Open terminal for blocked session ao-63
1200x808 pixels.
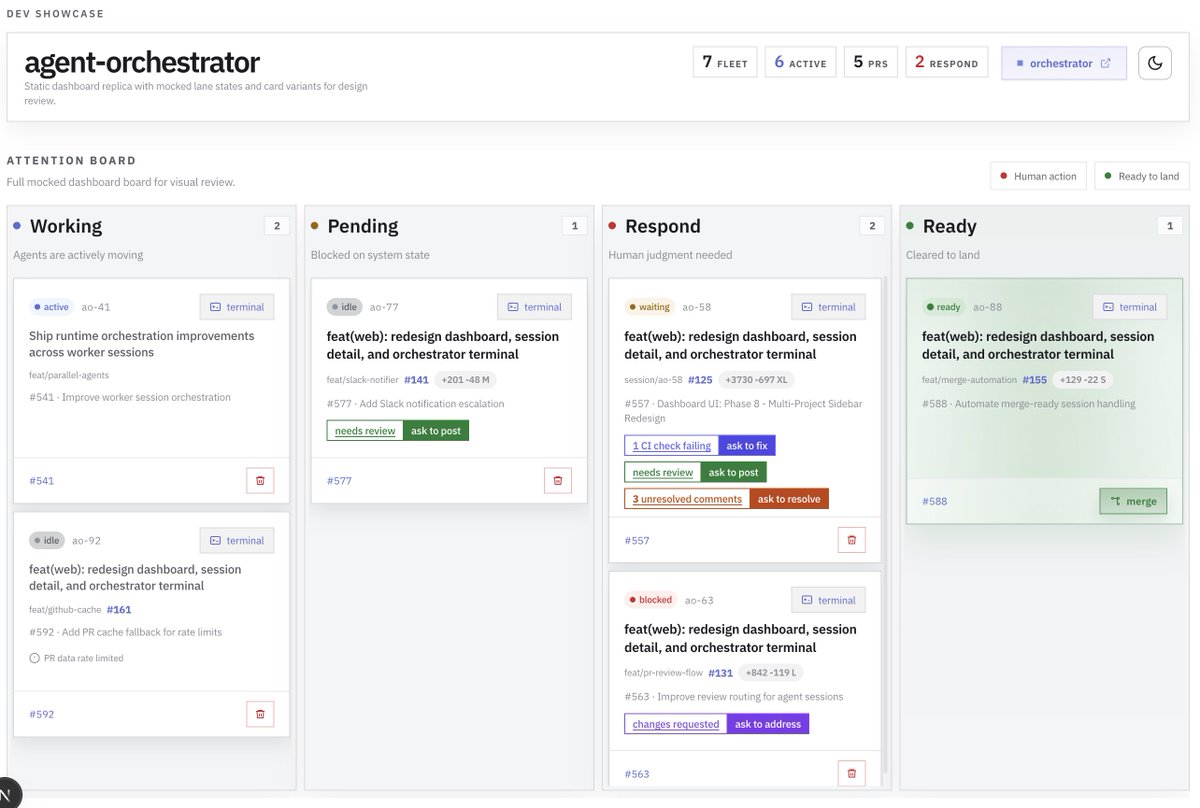(x=829, y=600)
